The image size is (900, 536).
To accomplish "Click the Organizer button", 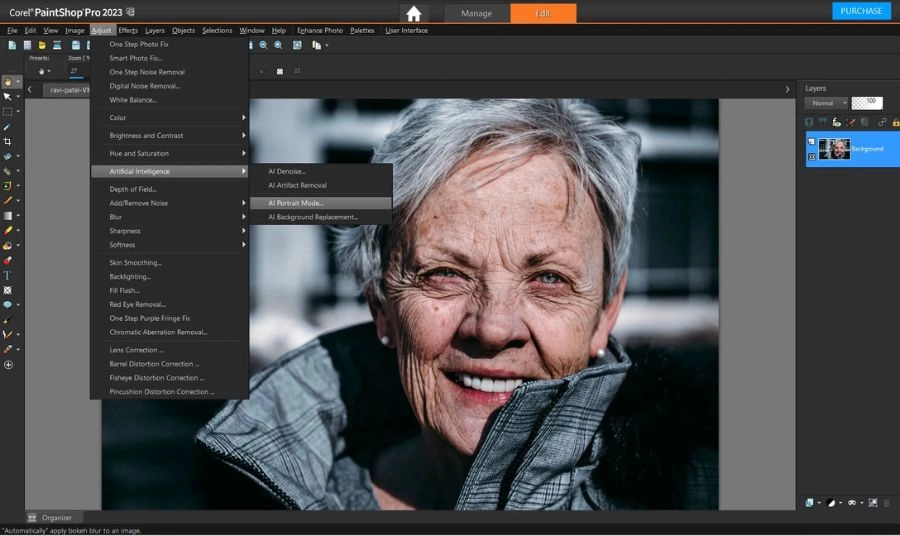I will coord(55,518).
